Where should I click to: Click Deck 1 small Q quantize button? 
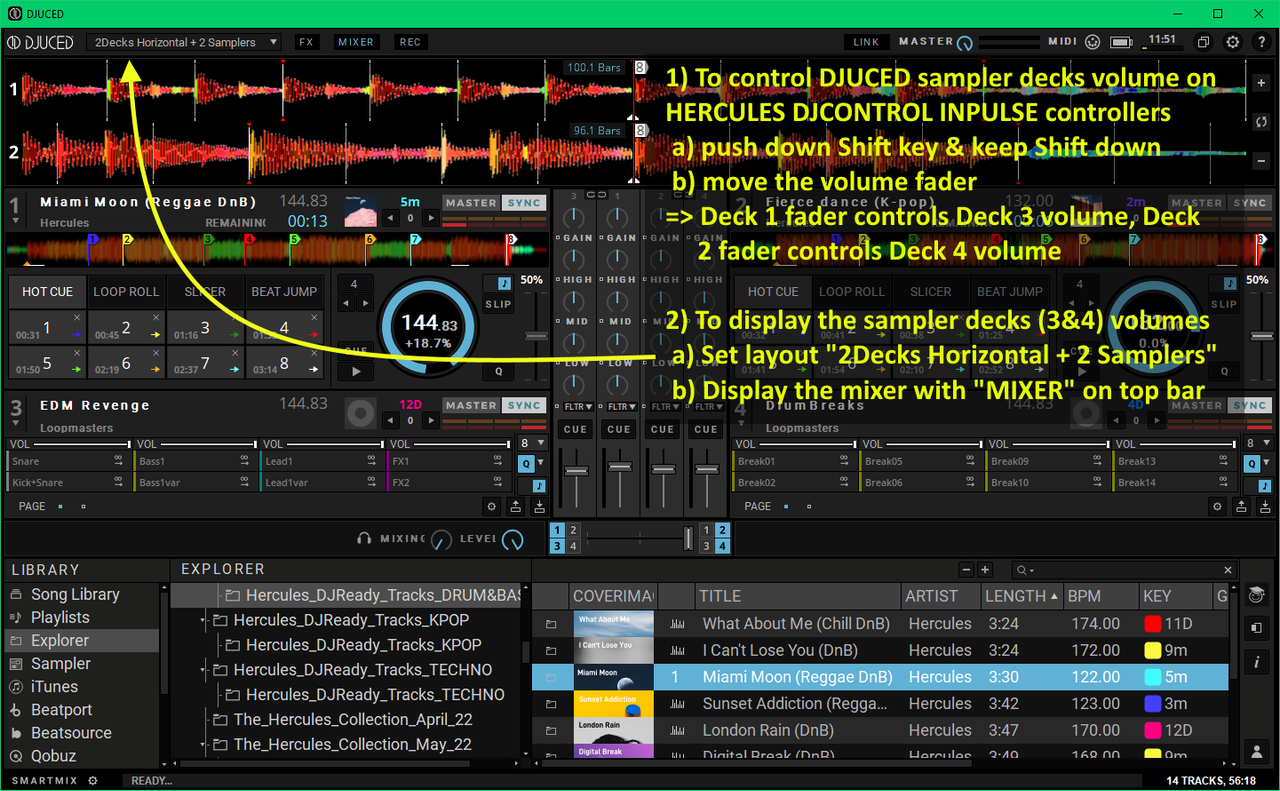[x=498, y=371]
